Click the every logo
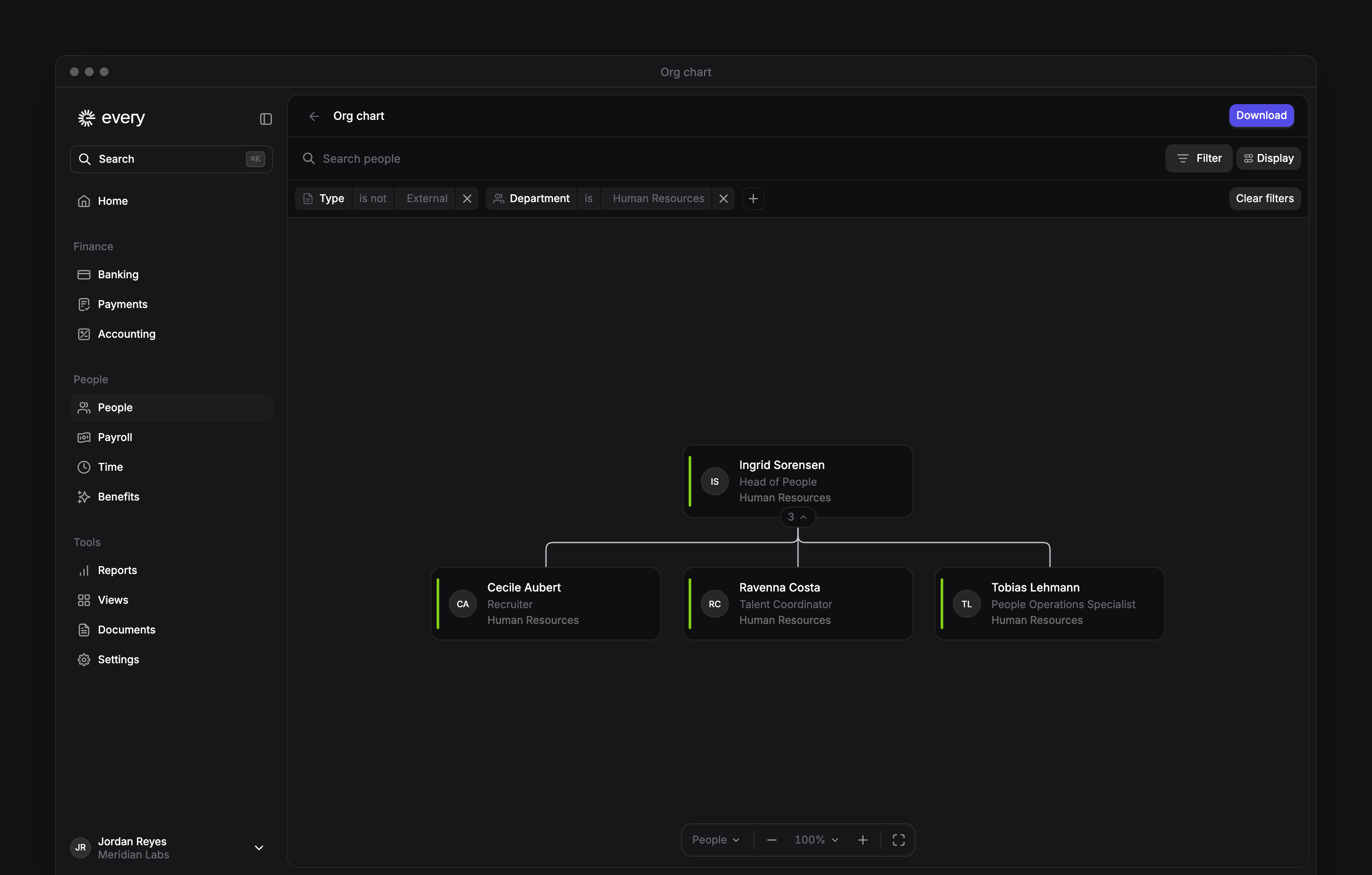This screenshot has height=875, width=1372. [112, 118]
